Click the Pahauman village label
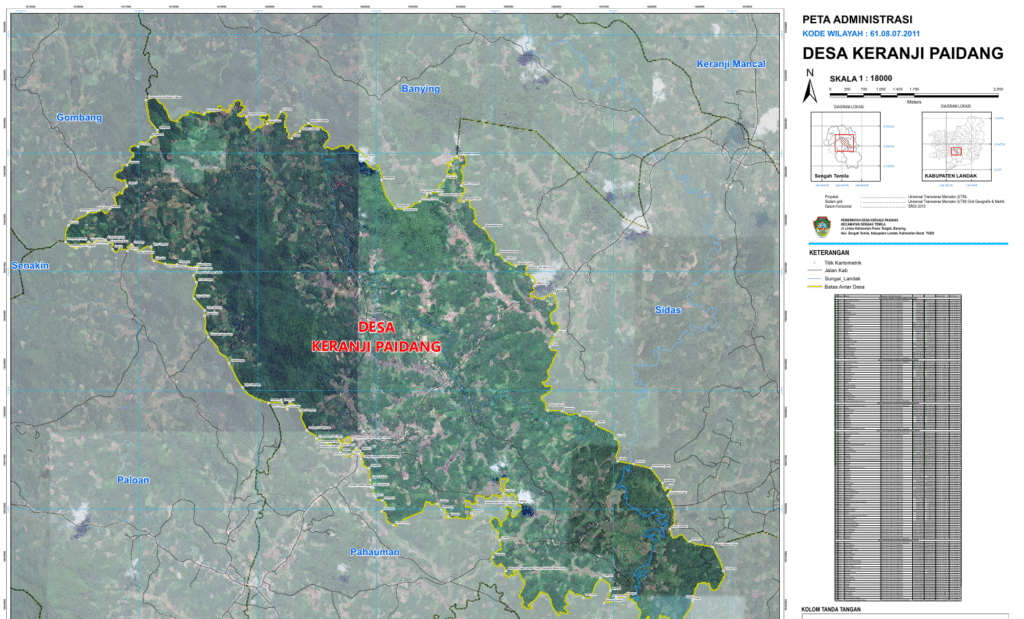Image resolution: width=1024 pixels, height=619 pixels. point(375,552)
